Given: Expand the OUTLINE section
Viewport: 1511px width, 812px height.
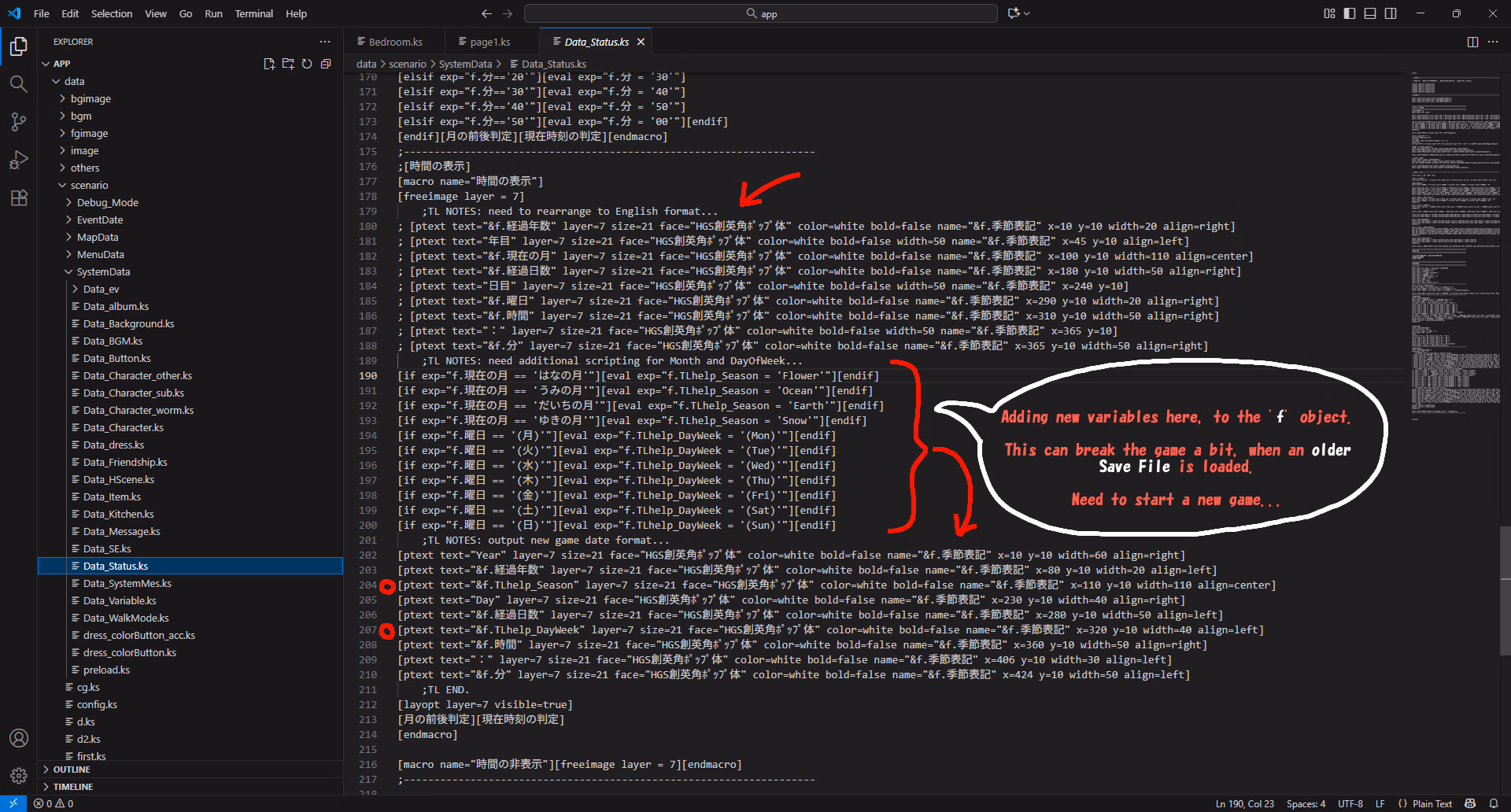Looking at the screenshot, I should coord(72,770).
